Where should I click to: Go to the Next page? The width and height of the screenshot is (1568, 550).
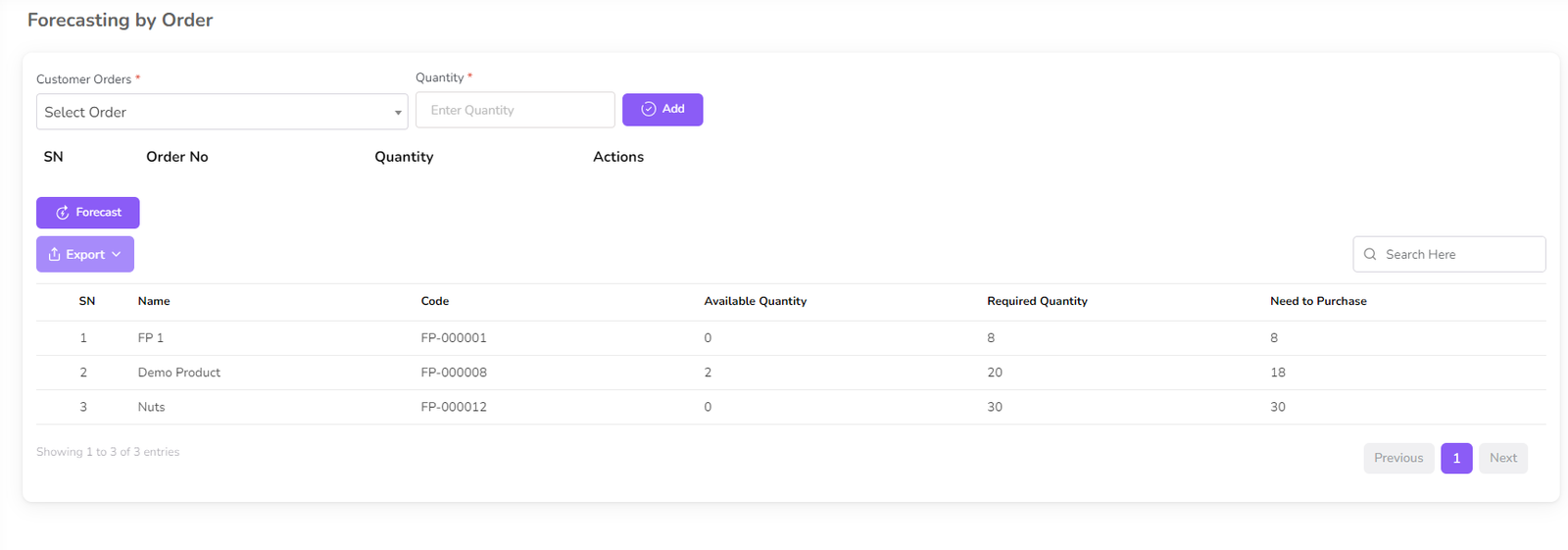(x=1502, y=458)
